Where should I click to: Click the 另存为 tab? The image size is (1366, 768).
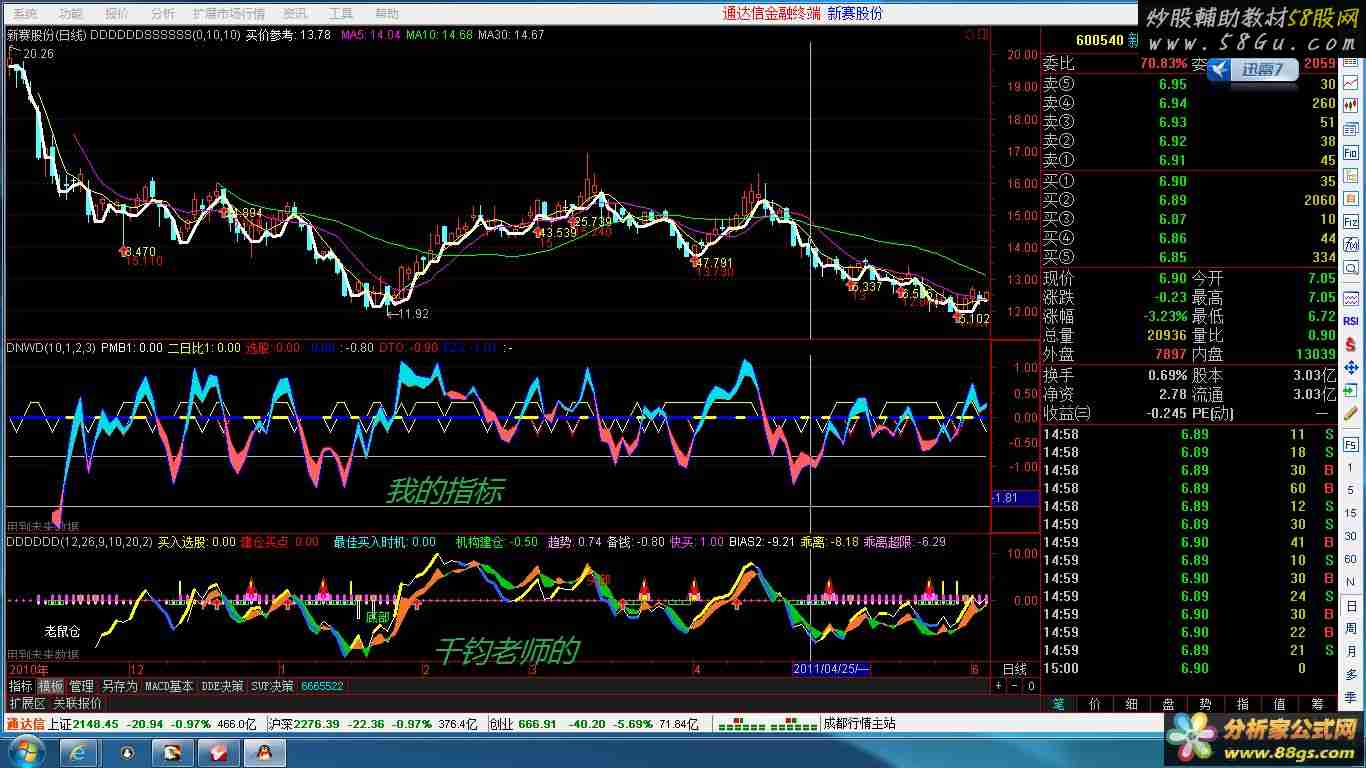tap(120, 686)
